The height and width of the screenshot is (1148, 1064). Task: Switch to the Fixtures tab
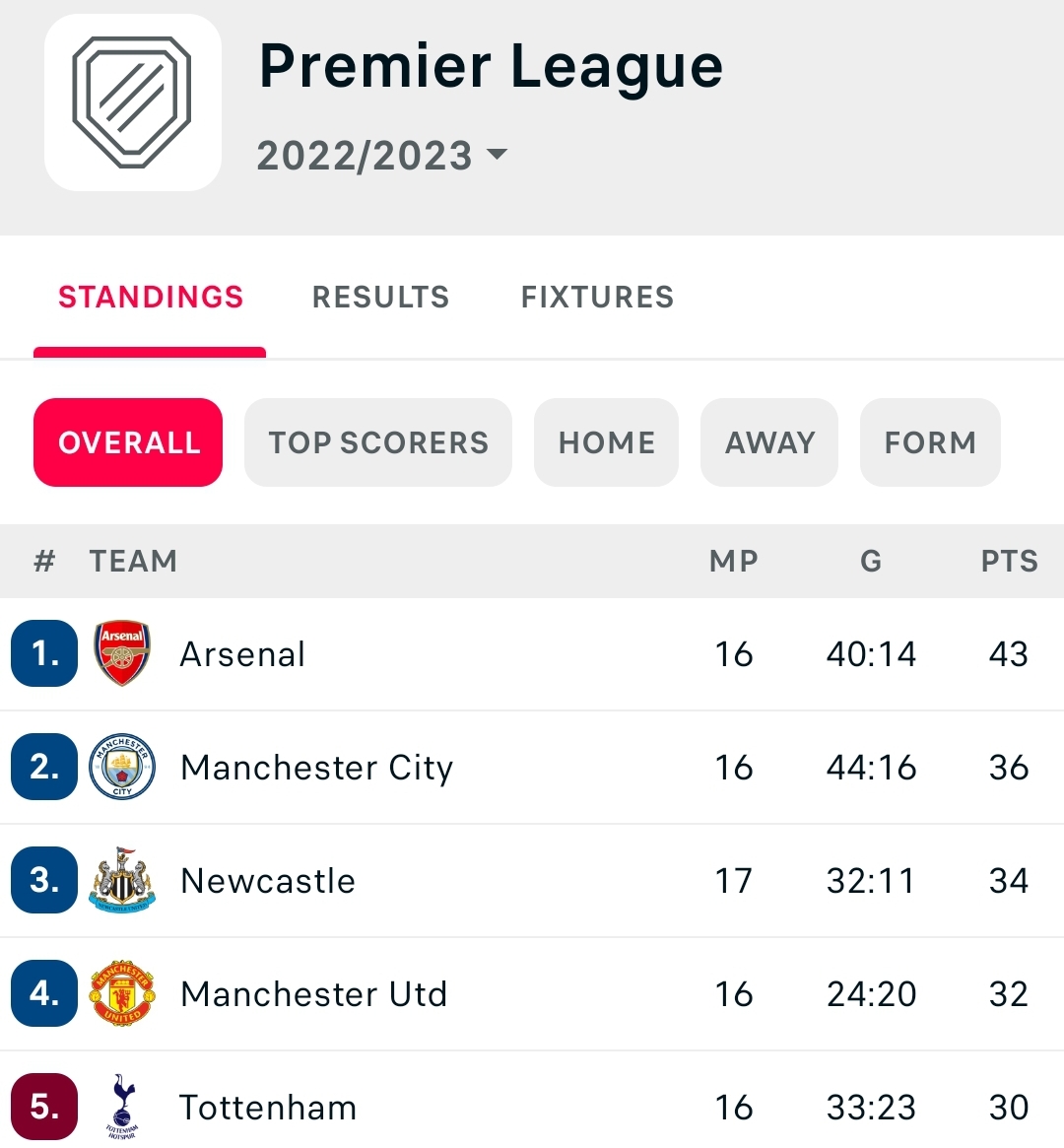pos(597,298)
